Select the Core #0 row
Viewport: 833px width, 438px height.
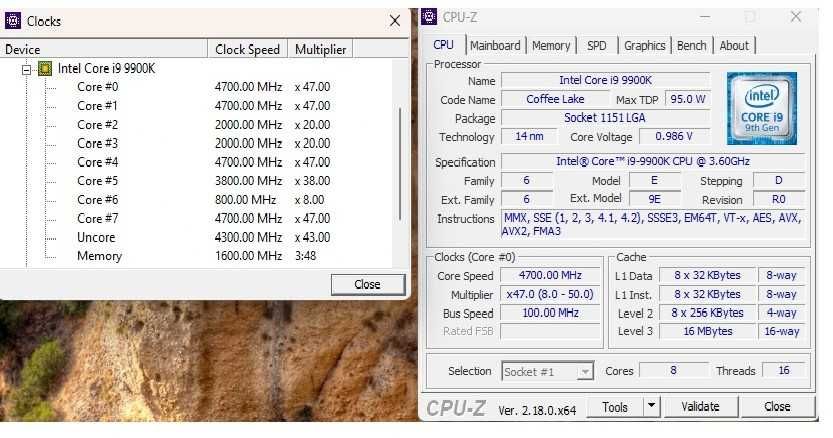point(98,87)
